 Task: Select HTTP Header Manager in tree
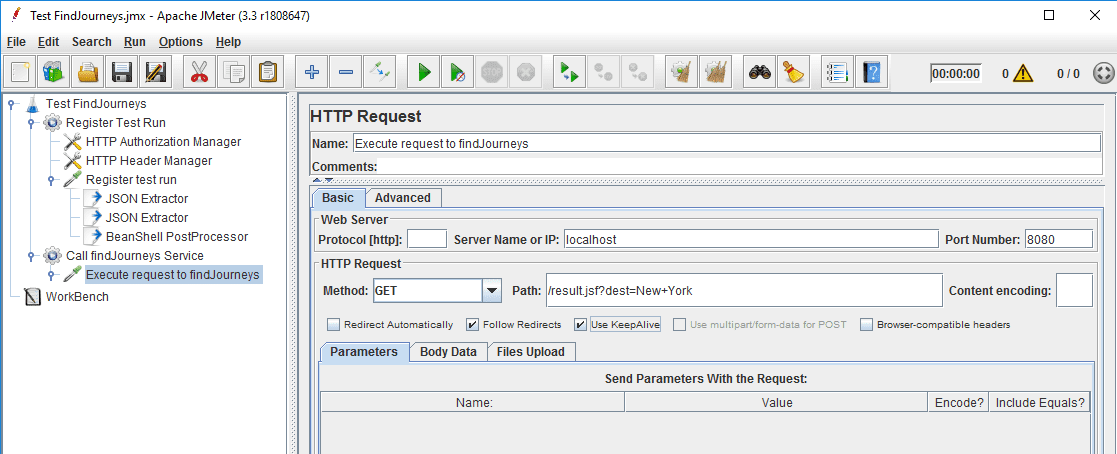tap(149, 160)
